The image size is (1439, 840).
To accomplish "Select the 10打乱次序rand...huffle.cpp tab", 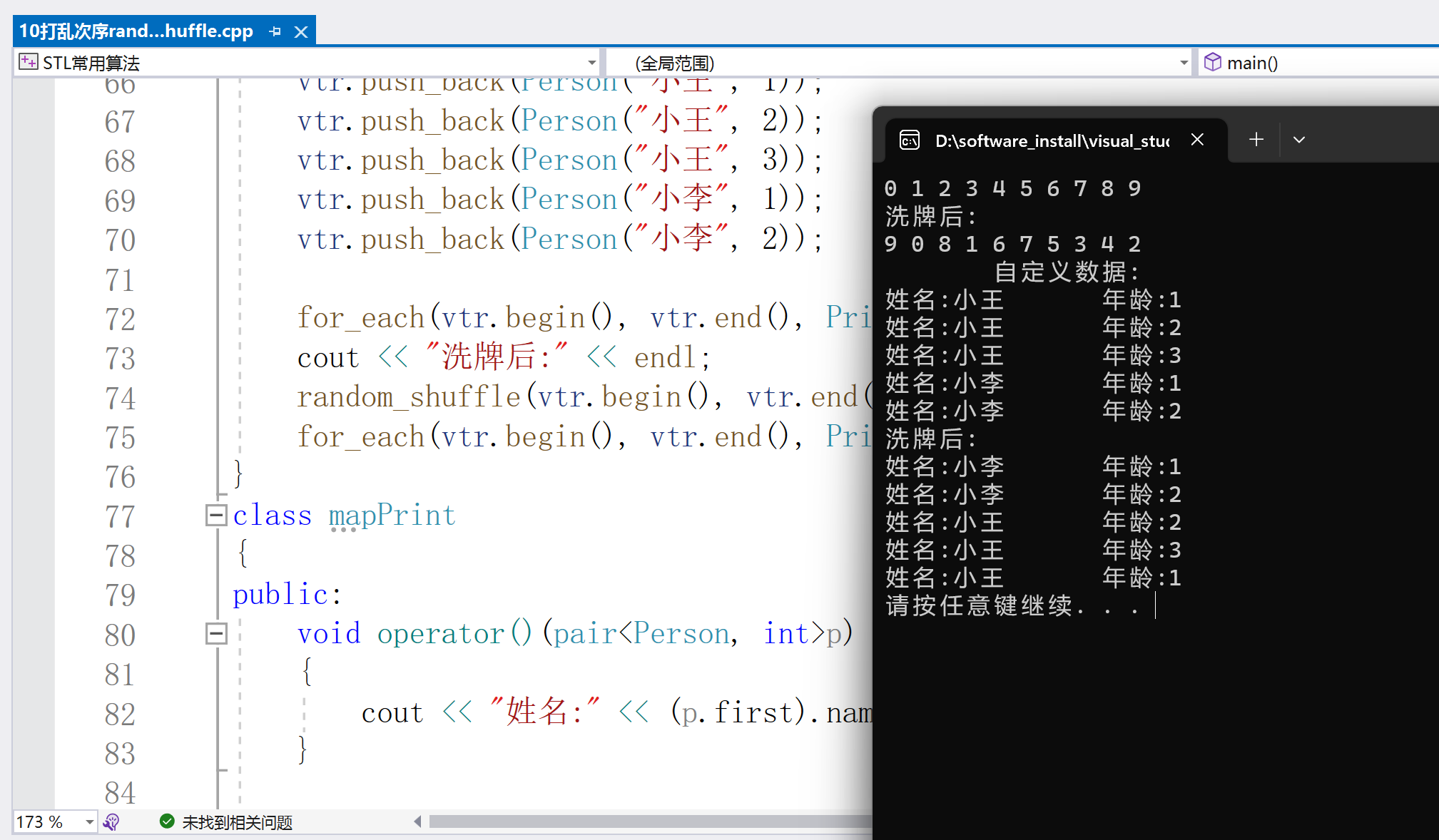I will 136,31.
